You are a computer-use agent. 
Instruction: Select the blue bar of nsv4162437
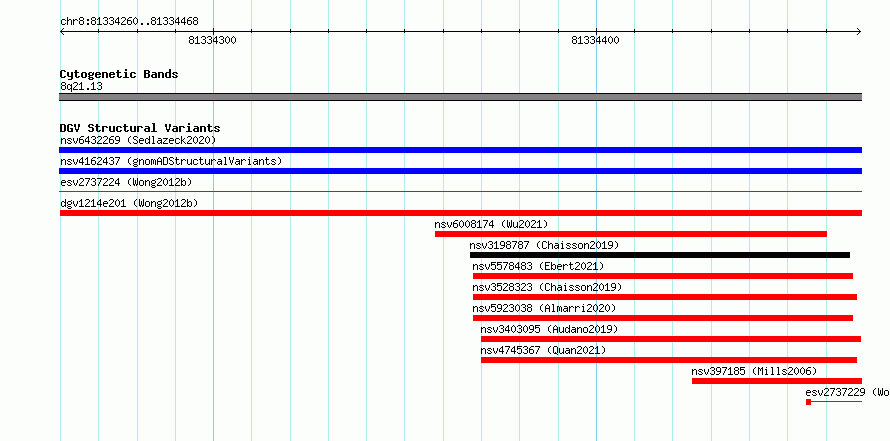click(x=460, y=171)
